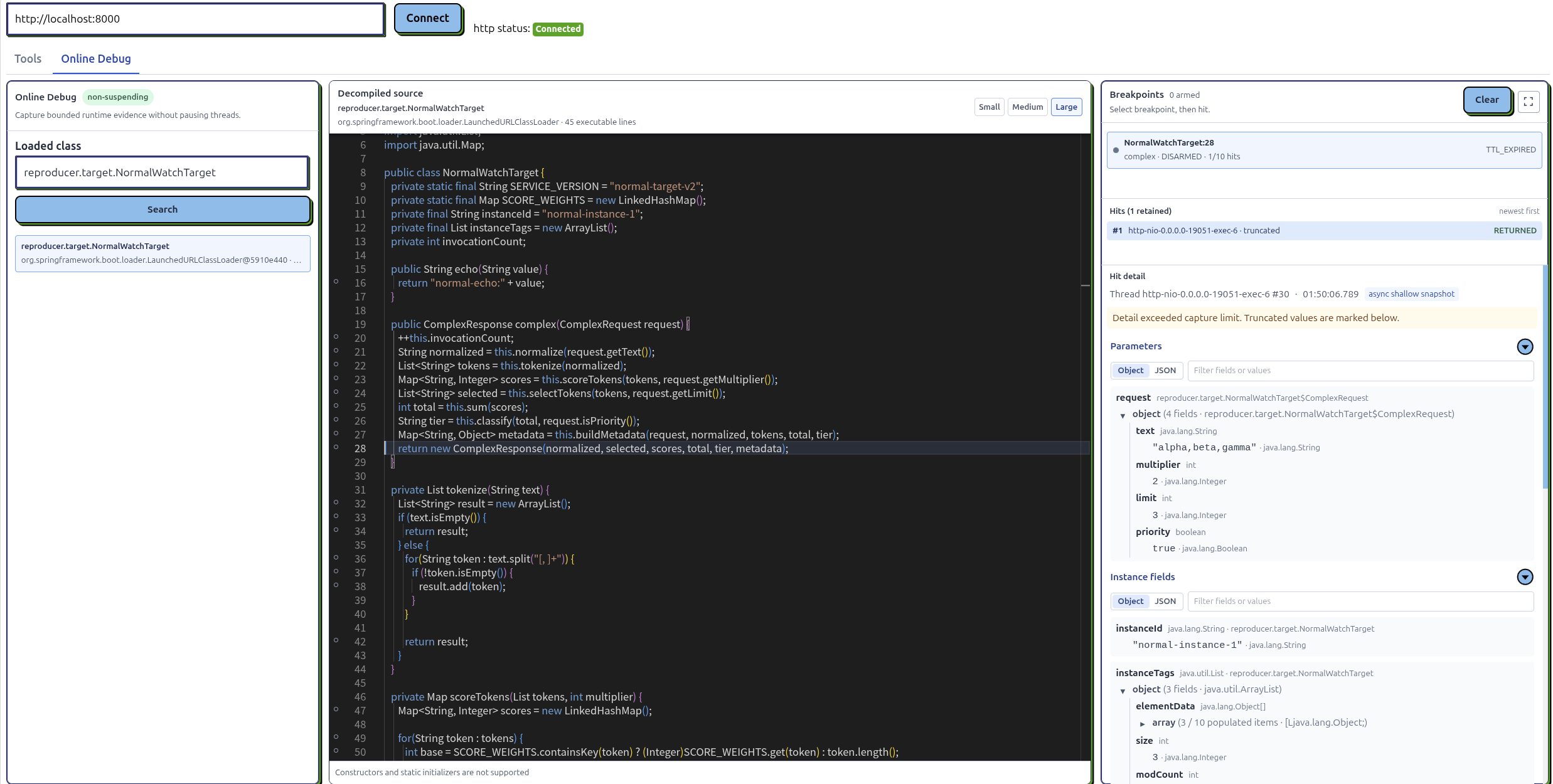Click the Connect button

[x=428, y=18]
